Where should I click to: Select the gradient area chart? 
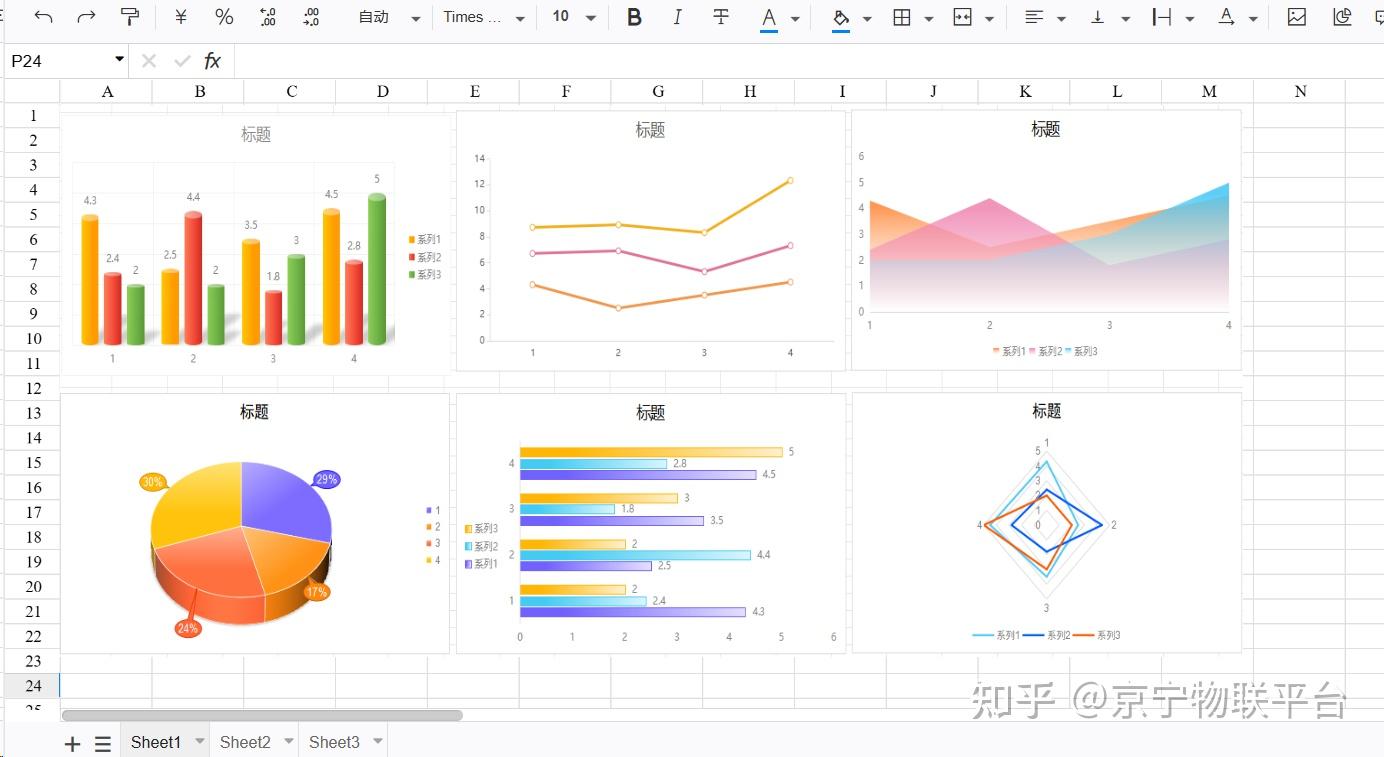1046,240
